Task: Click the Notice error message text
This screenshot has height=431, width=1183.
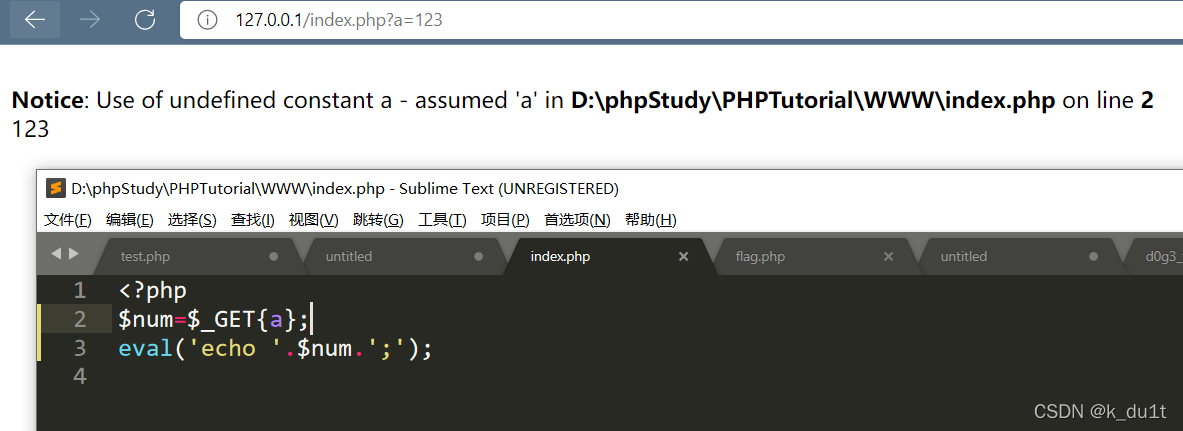Action: (582, 100)
